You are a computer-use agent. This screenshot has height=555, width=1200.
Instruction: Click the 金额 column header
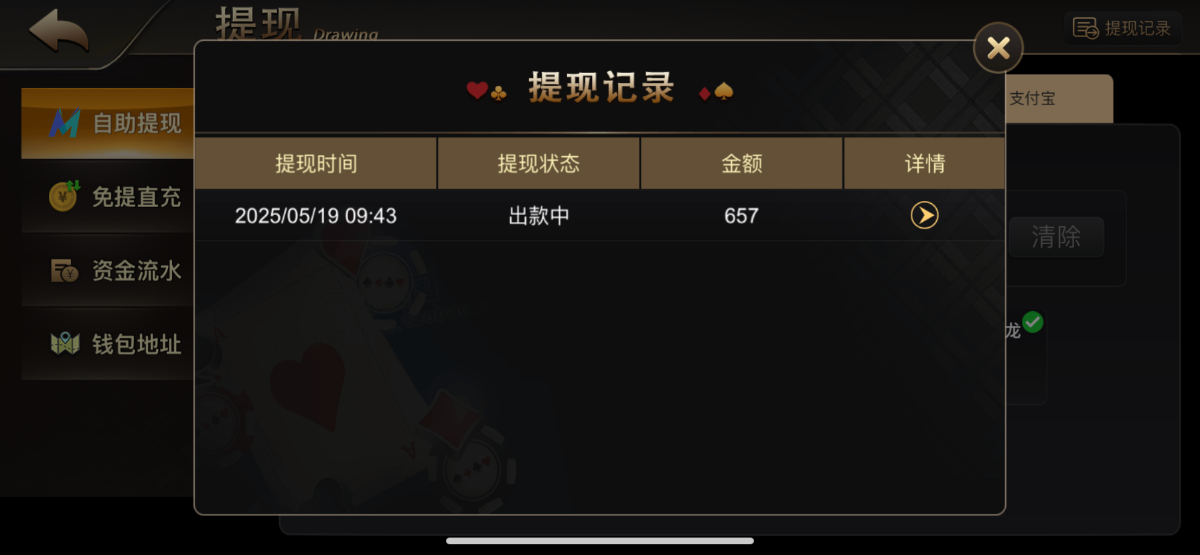742,164
